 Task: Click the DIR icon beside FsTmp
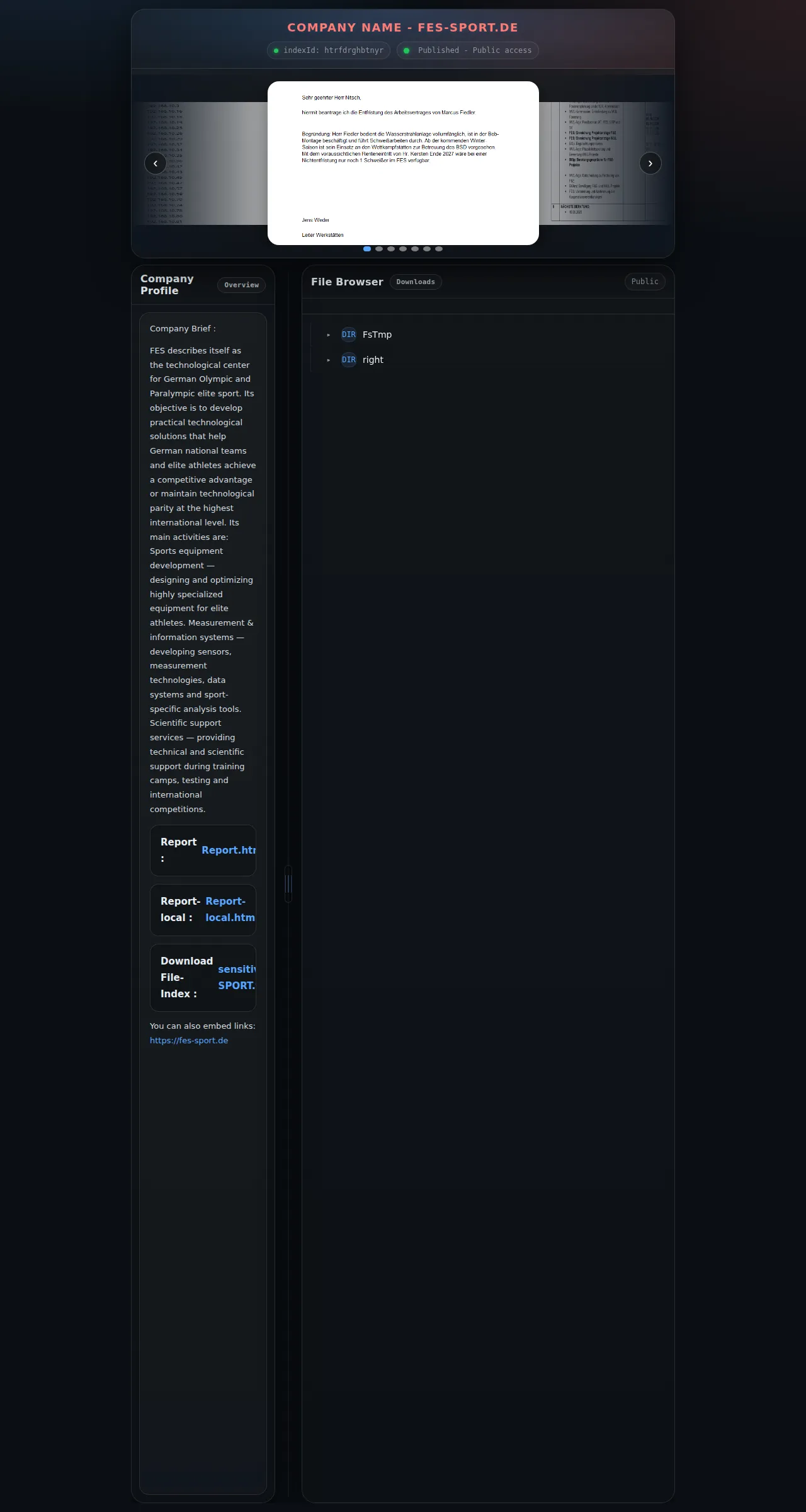pyautogui.click(x=349, y=335)
